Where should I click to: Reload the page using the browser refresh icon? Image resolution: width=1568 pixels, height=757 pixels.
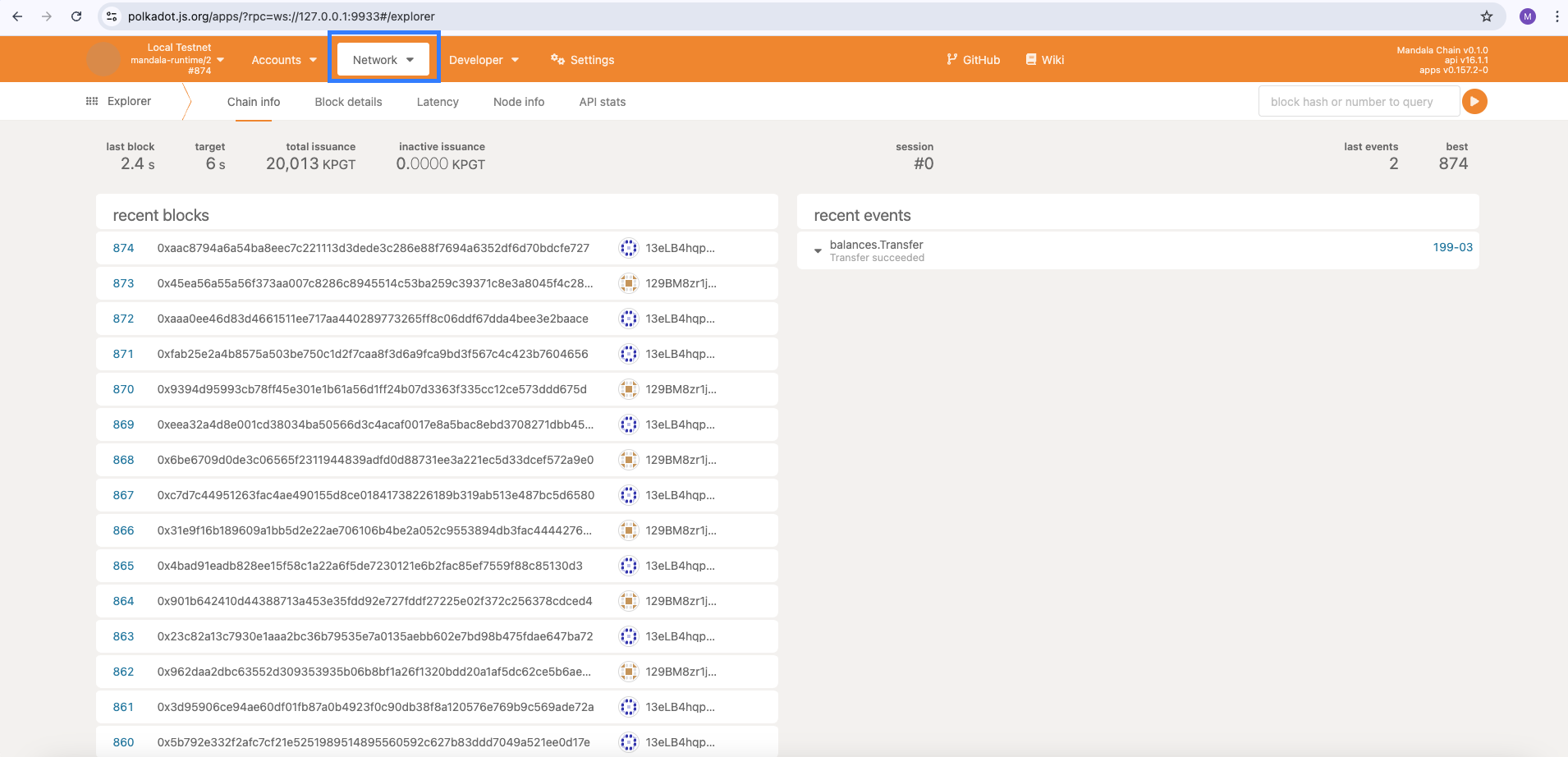(x=76, y=16)
